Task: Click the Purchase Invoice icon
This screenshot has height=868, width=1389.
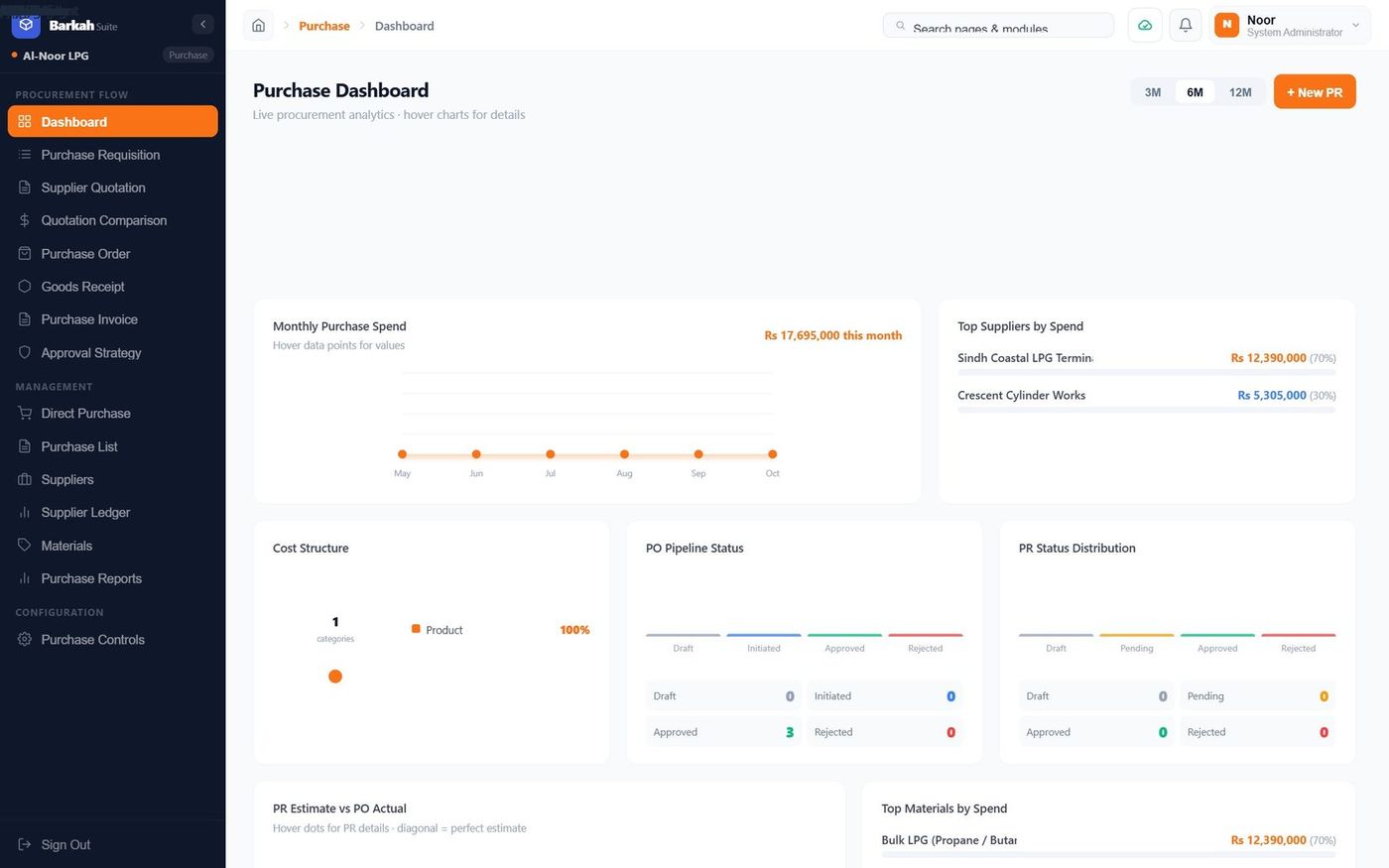Action: point(25,319)
